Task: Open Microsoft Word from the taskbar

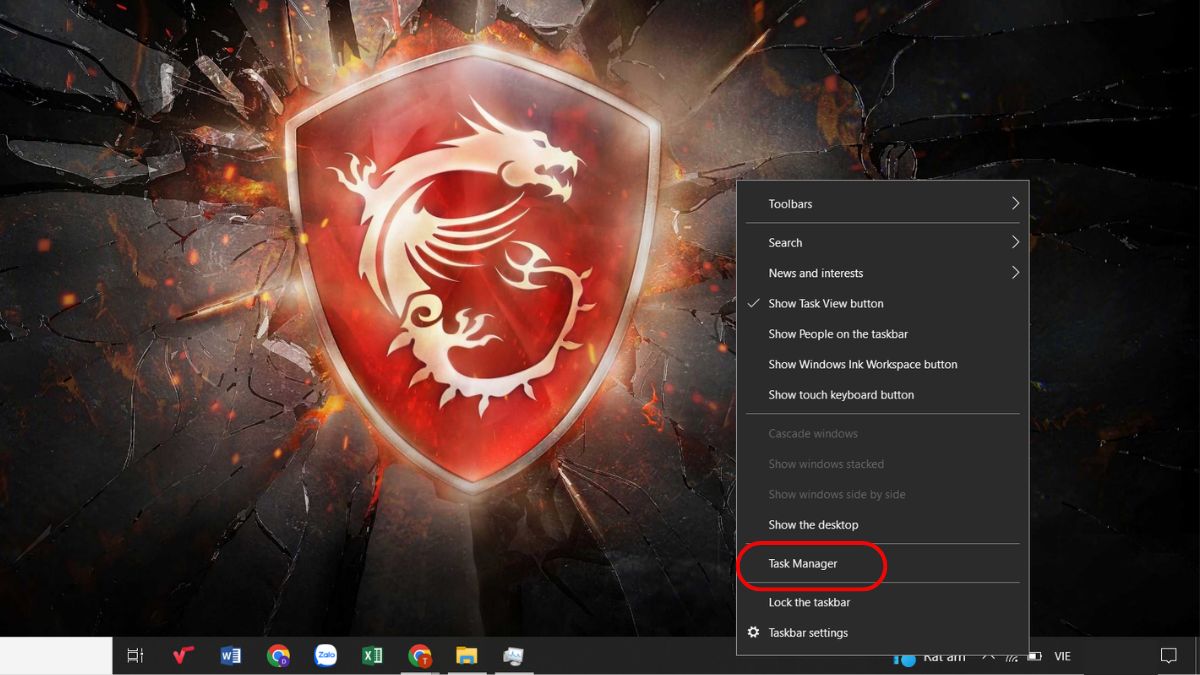Action: point(231,656)
